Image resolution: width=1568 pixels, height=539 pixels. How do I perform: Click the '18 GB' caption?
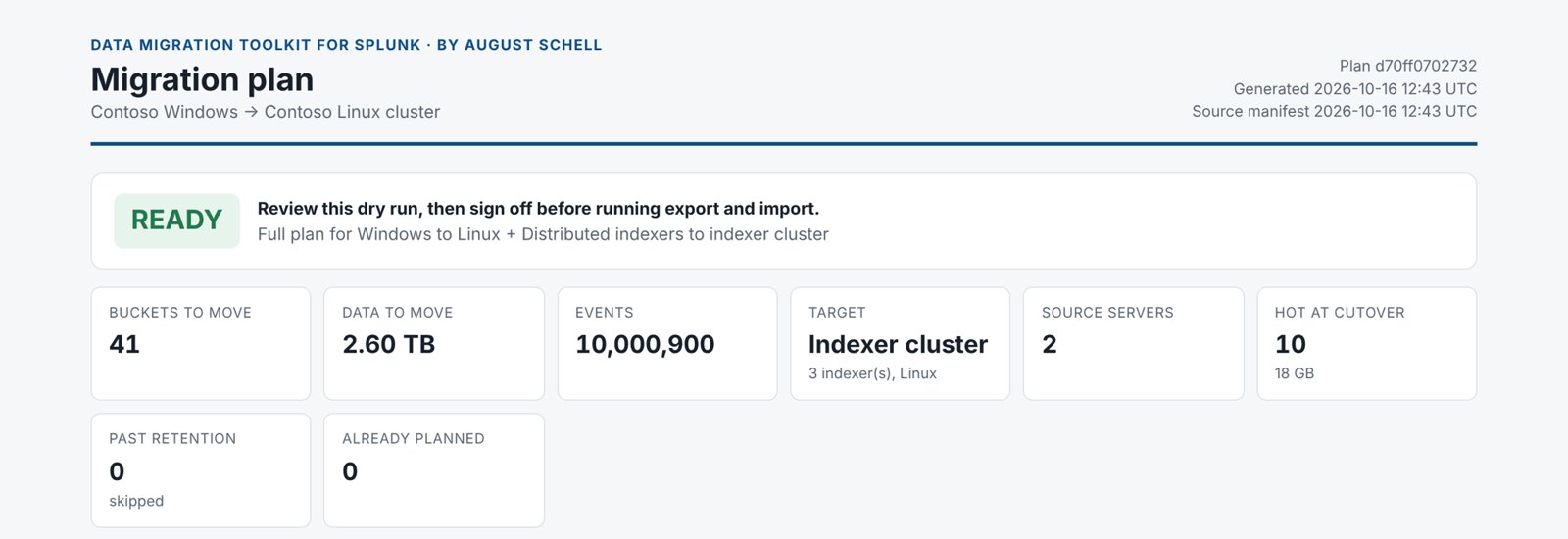click(1295, 373)
